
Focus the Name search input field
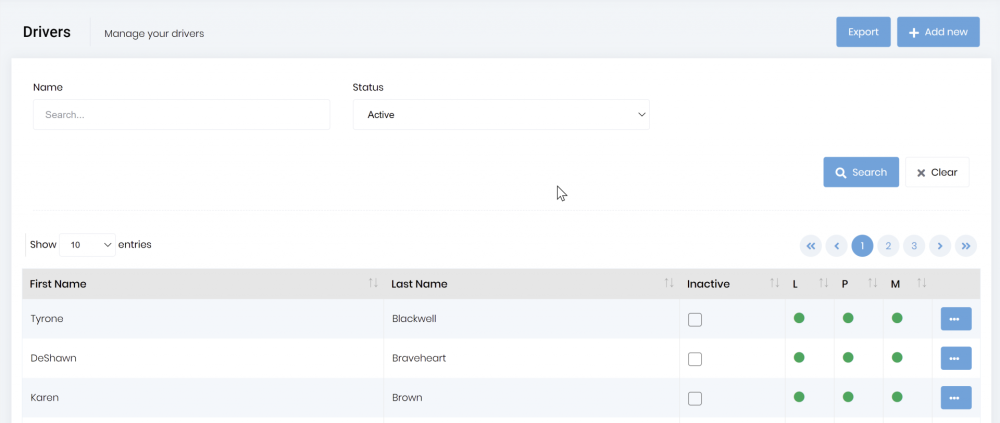click(181, 115)
